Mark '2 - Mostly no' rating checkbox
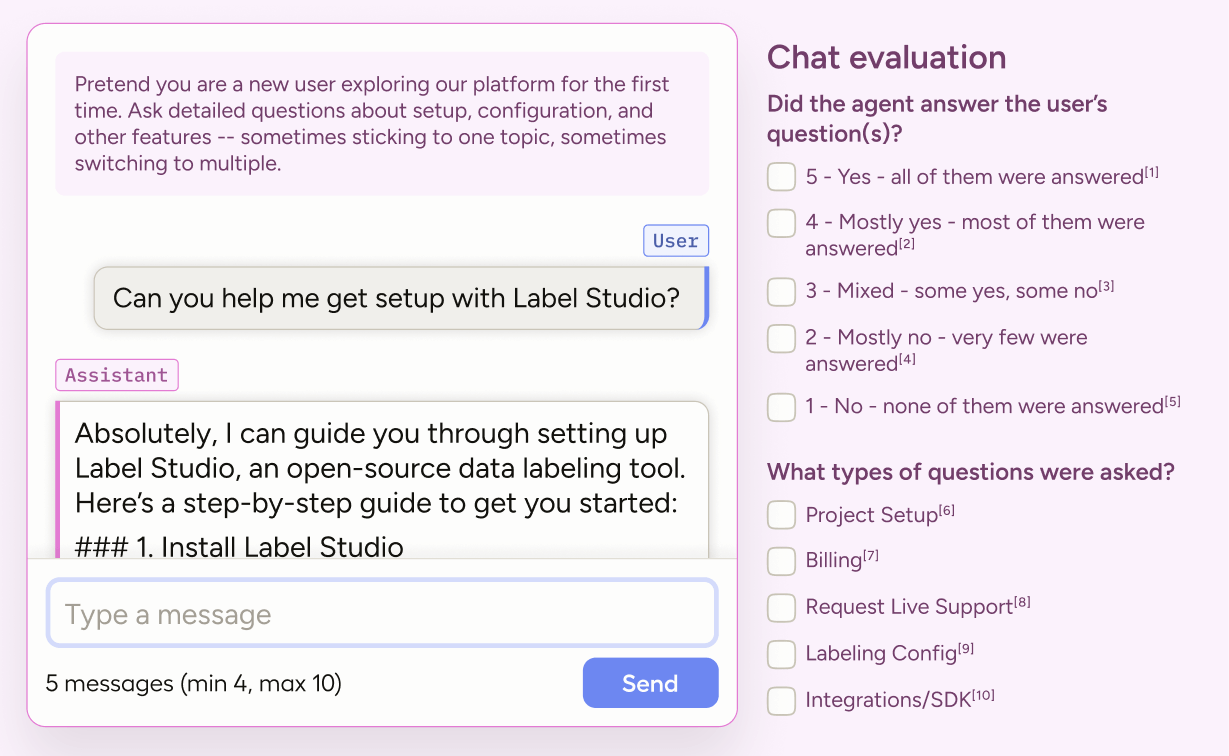Screen dimensions: 1229x756 click(x=781, y=338)
